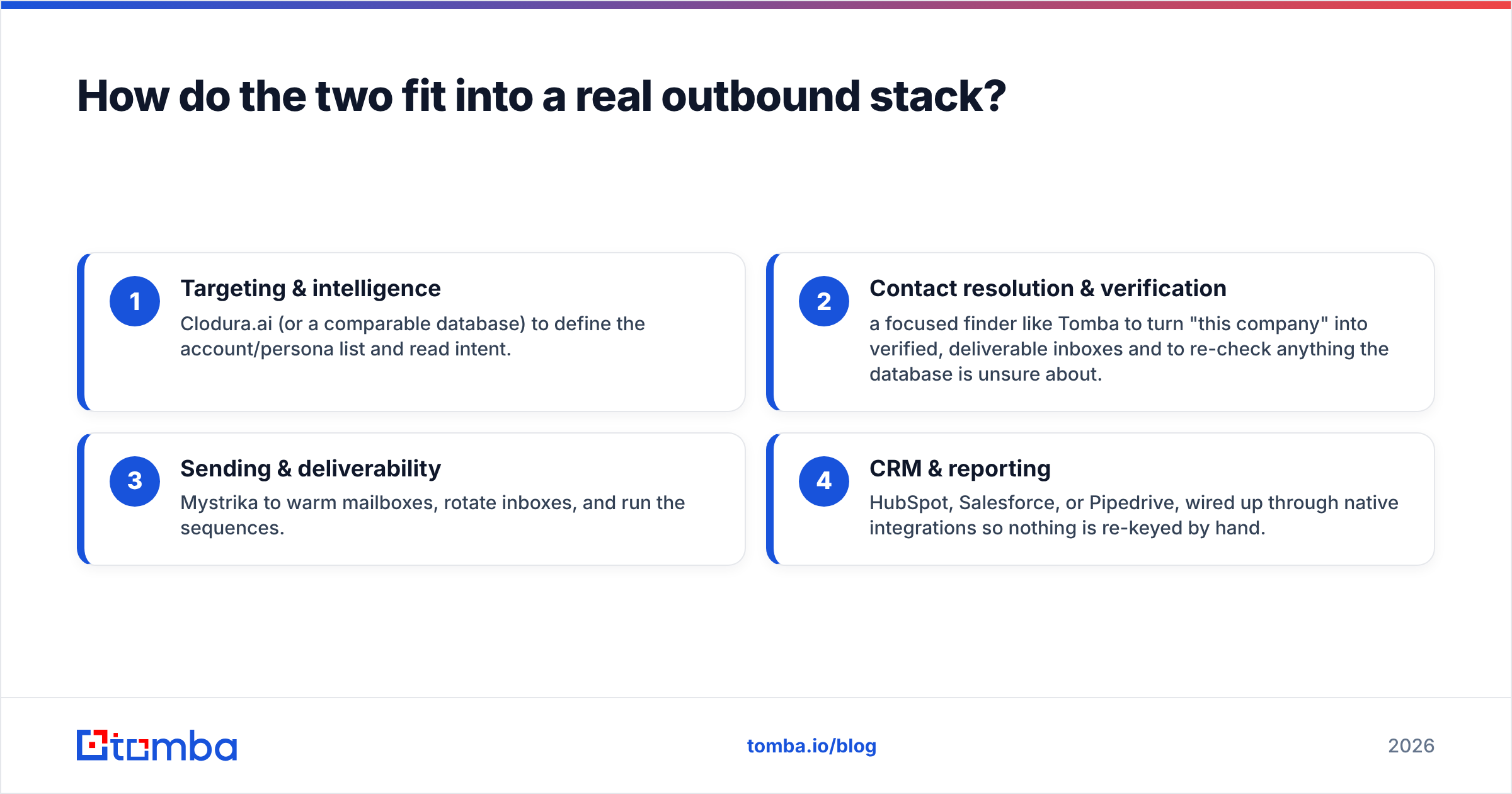Screen dimensions: 1512x794
Task: Click the number 2 circle badge
Action: point(824,301)
